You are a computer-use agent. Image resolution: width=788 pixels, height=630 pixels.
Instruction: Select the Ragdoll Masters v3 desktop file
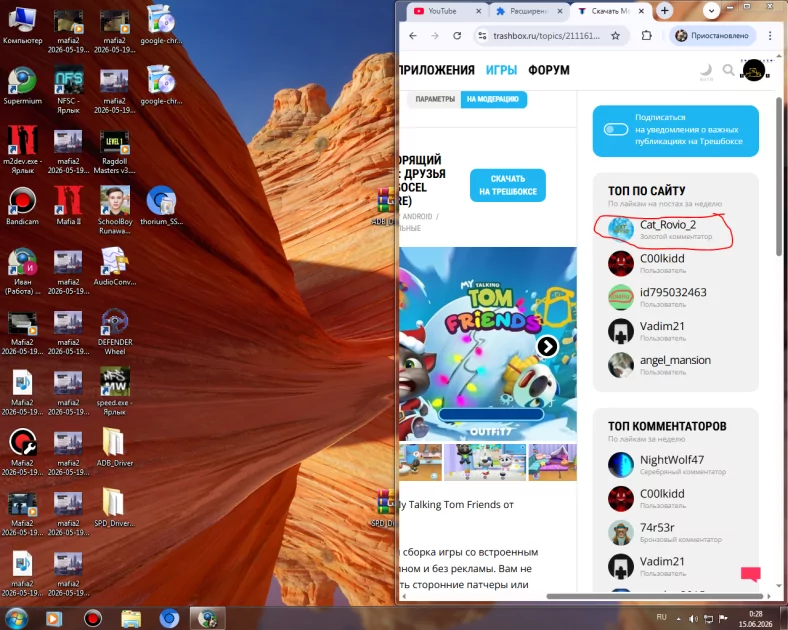point(115,150)
